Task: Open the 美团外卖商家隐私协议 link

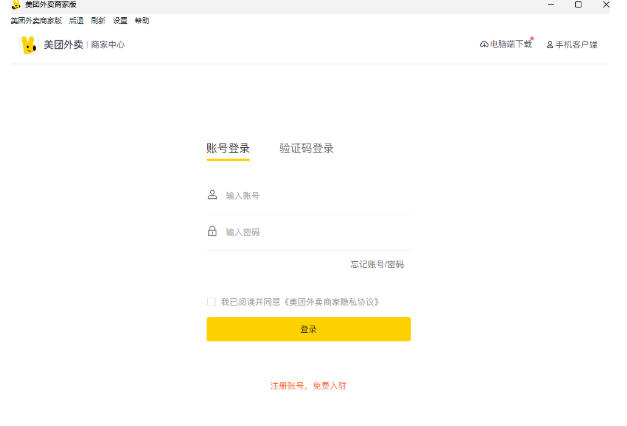Action: (x=331, y=302)
